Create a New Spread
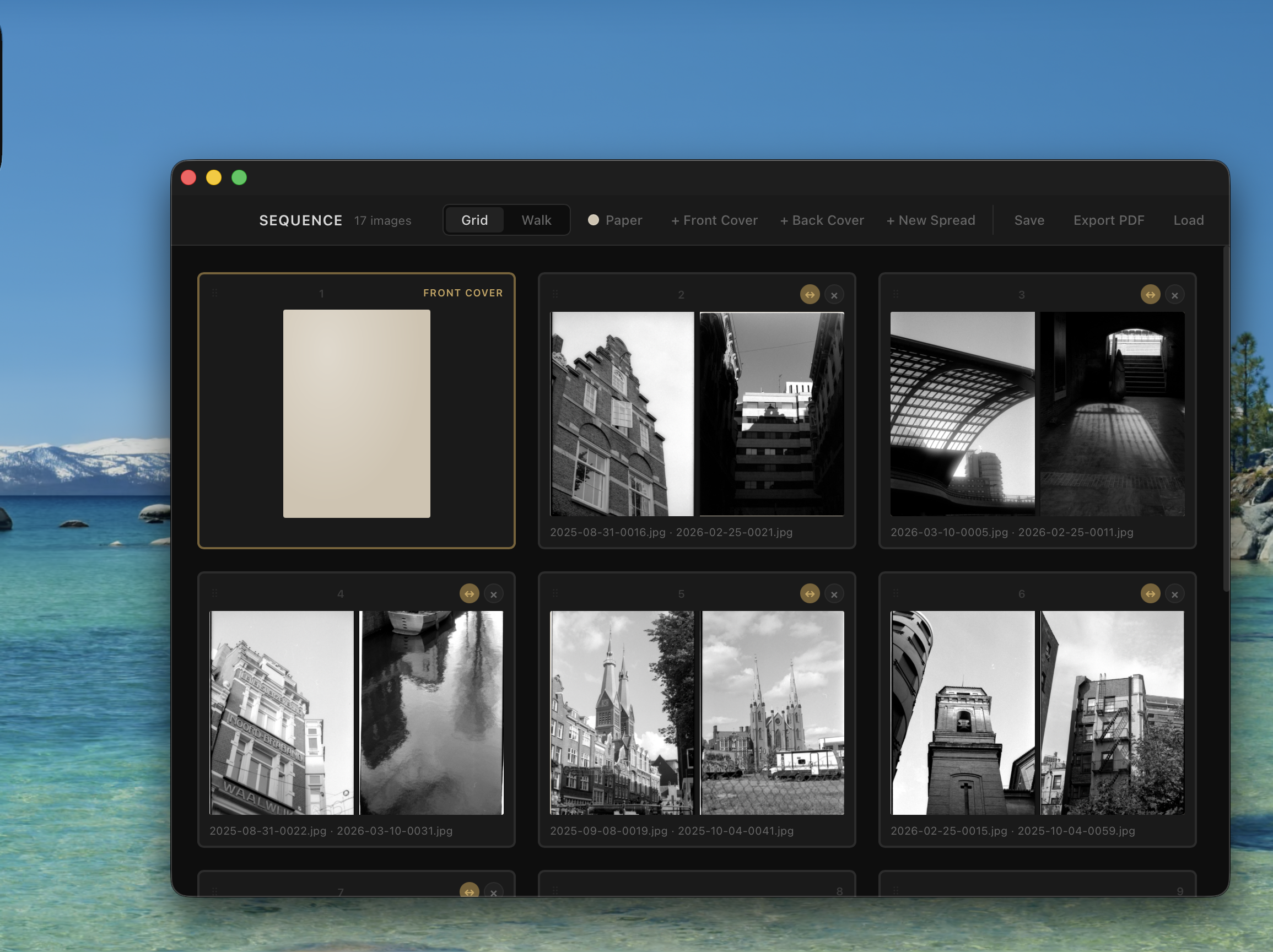1273x952 pixels. (x=930, y=220)
